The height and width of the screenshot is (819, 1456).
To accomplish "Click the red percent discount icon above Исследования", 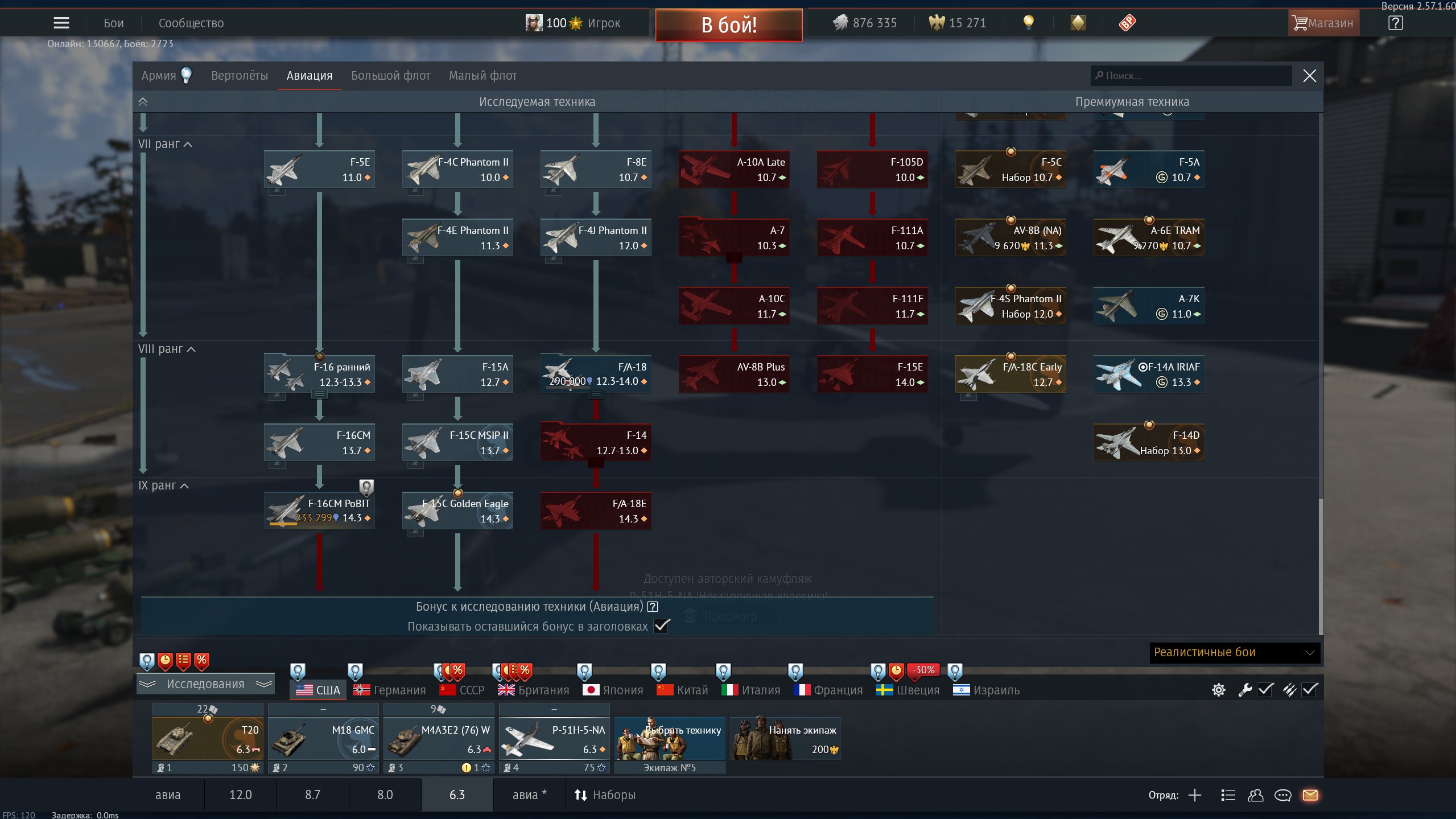I will tap(201, 661).
